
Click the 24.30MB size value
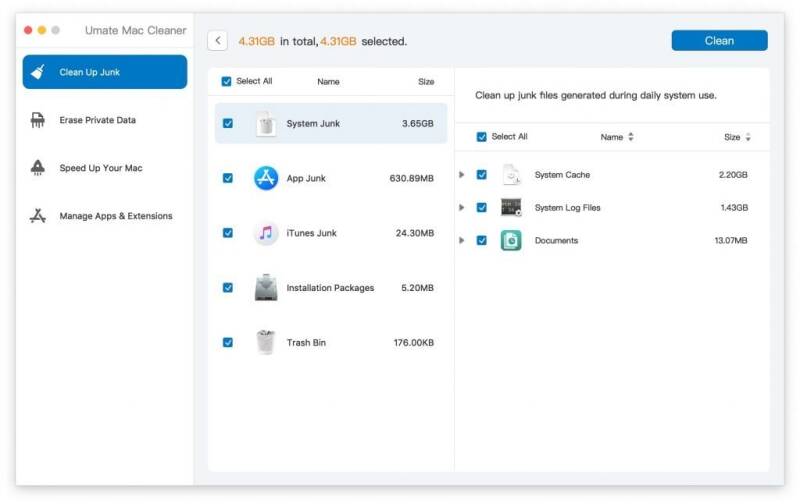click(415, 233)
